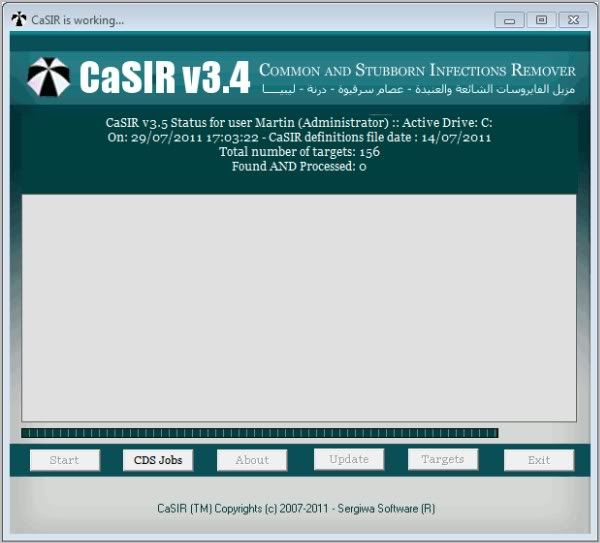Click the scan progress bar
This screenshot has height=543, width=600.
(x=260, y=433)
